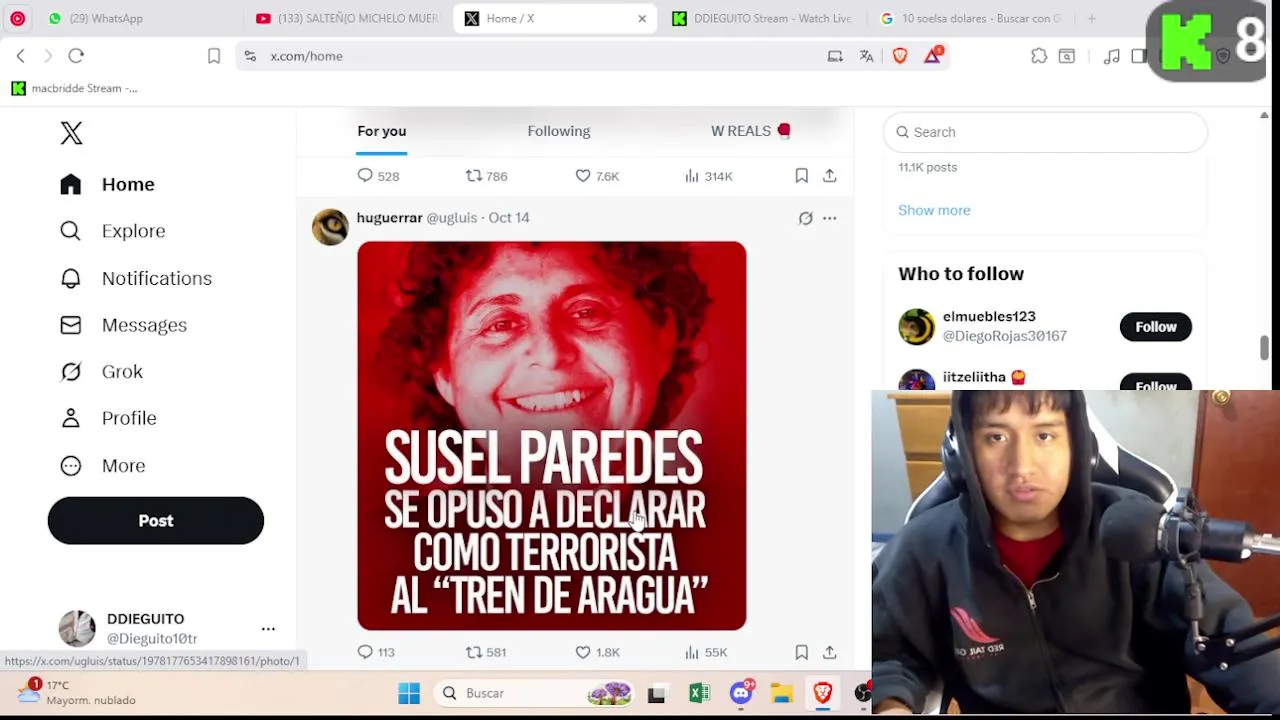This screenshot has height=720, width=1280.
Task: Open File Explorer from the taskbar
Action: click(x=781, y=693)
